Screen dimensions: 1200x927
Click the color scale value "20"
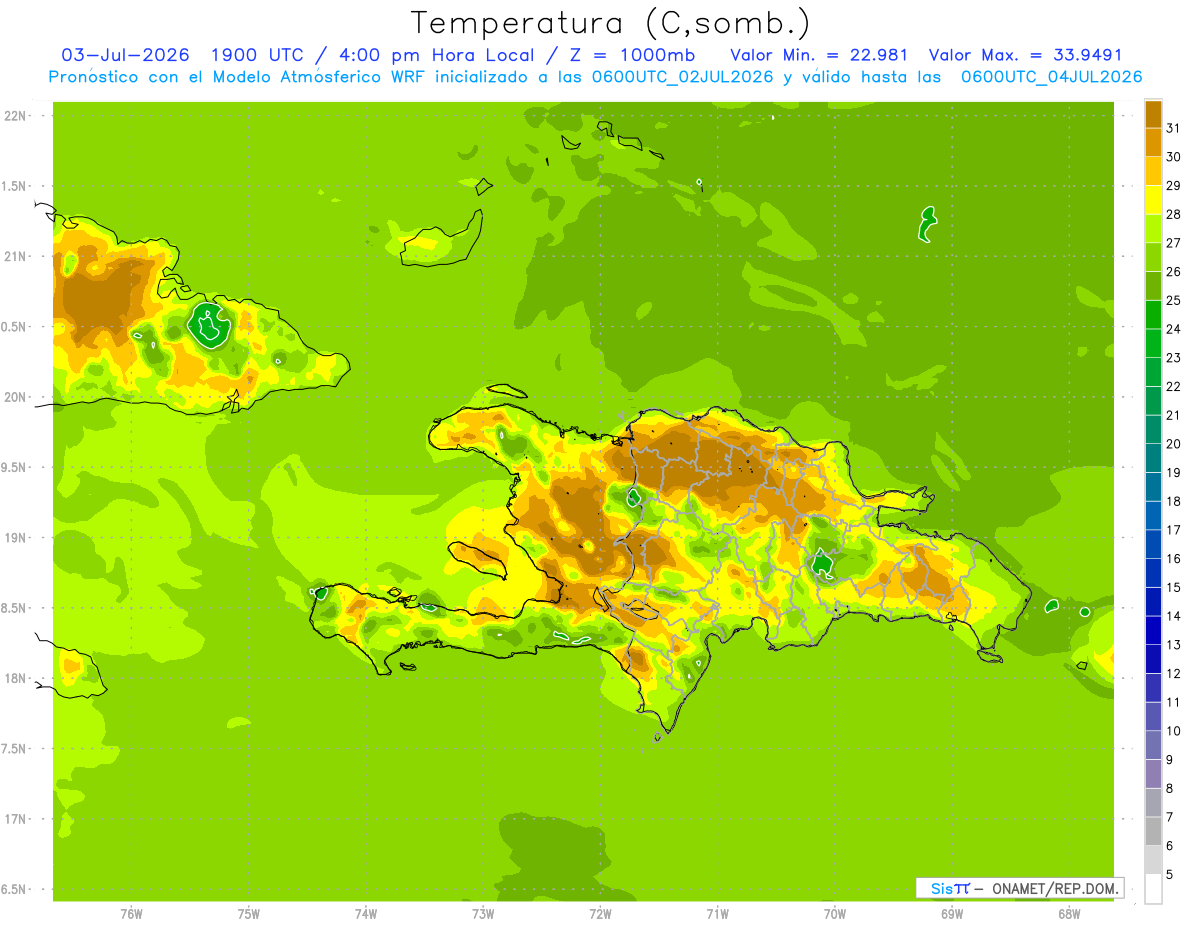coord(1173,444)
